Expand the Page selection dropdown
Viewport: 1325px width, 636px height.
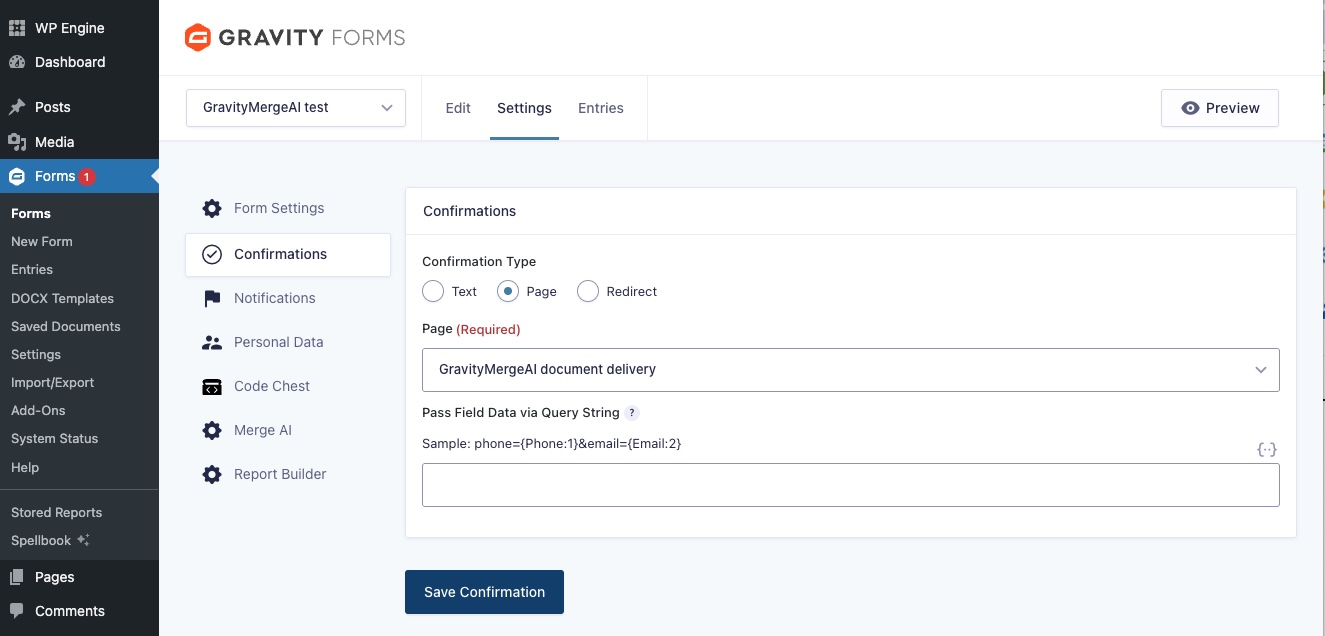pyautogui.click(x=850, y=370)
